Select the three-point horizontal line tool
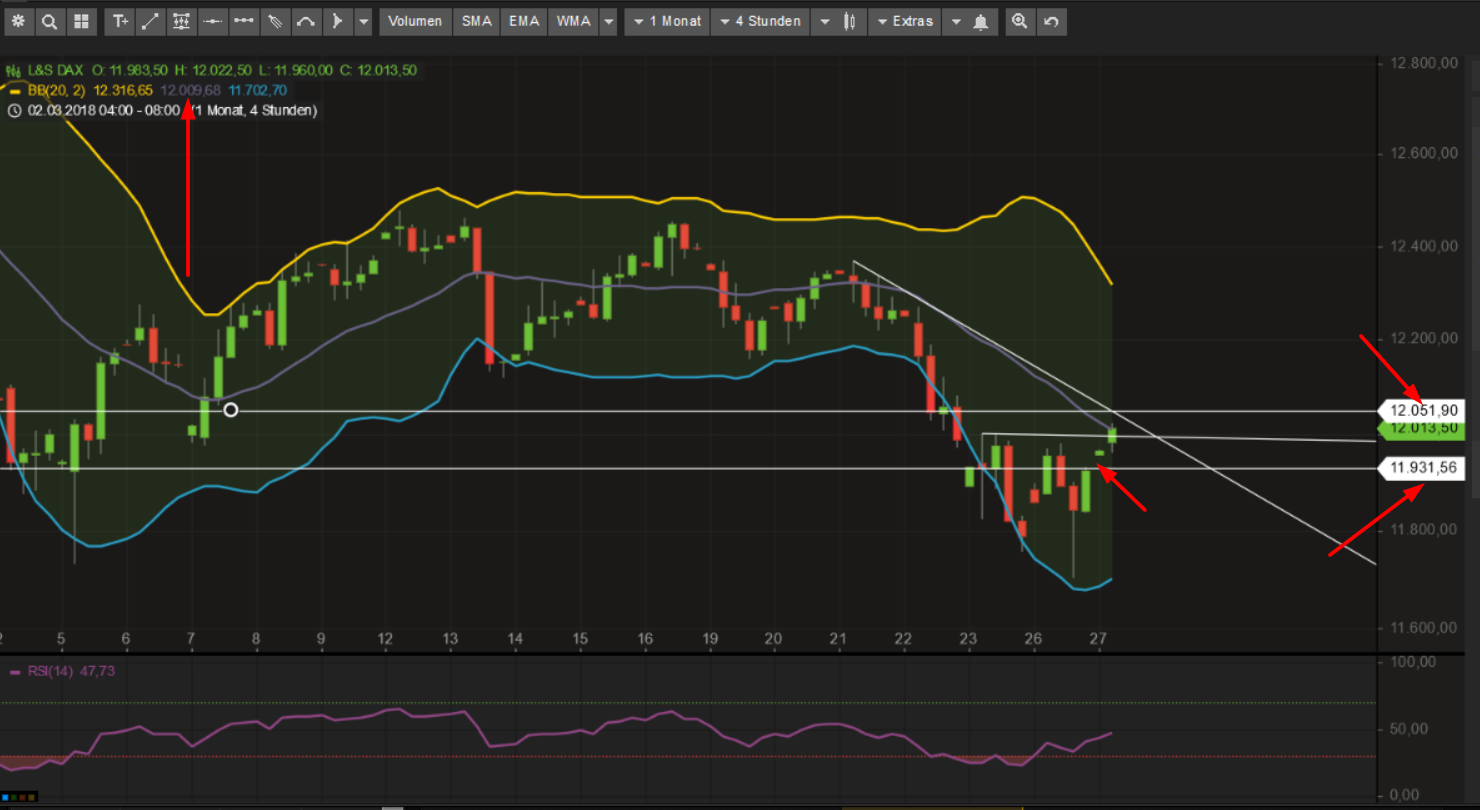 point(243,21)
